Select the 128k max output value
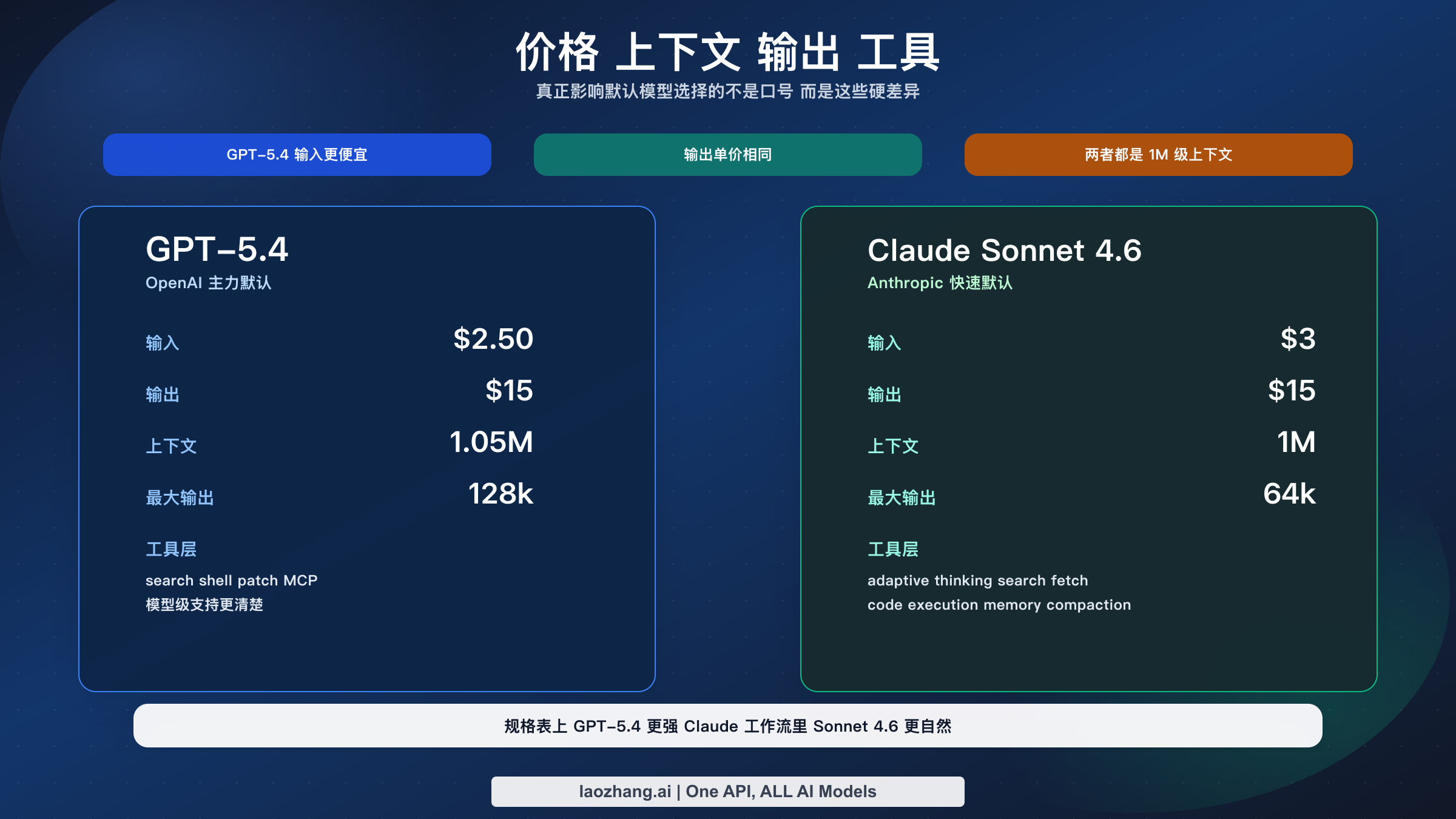This screenshot has width=1456, height=819. 500,495
